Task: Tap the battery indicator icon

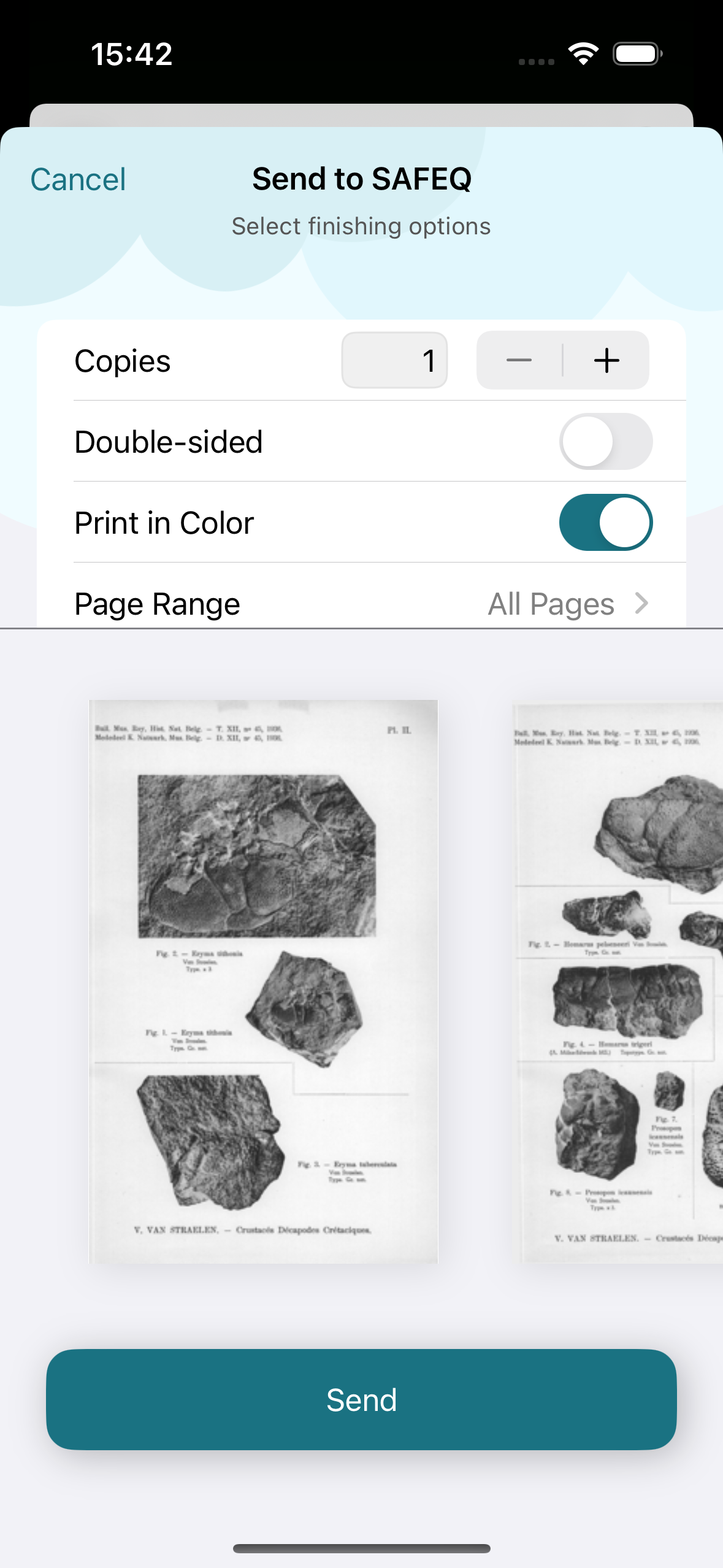Action: point(637,54)
